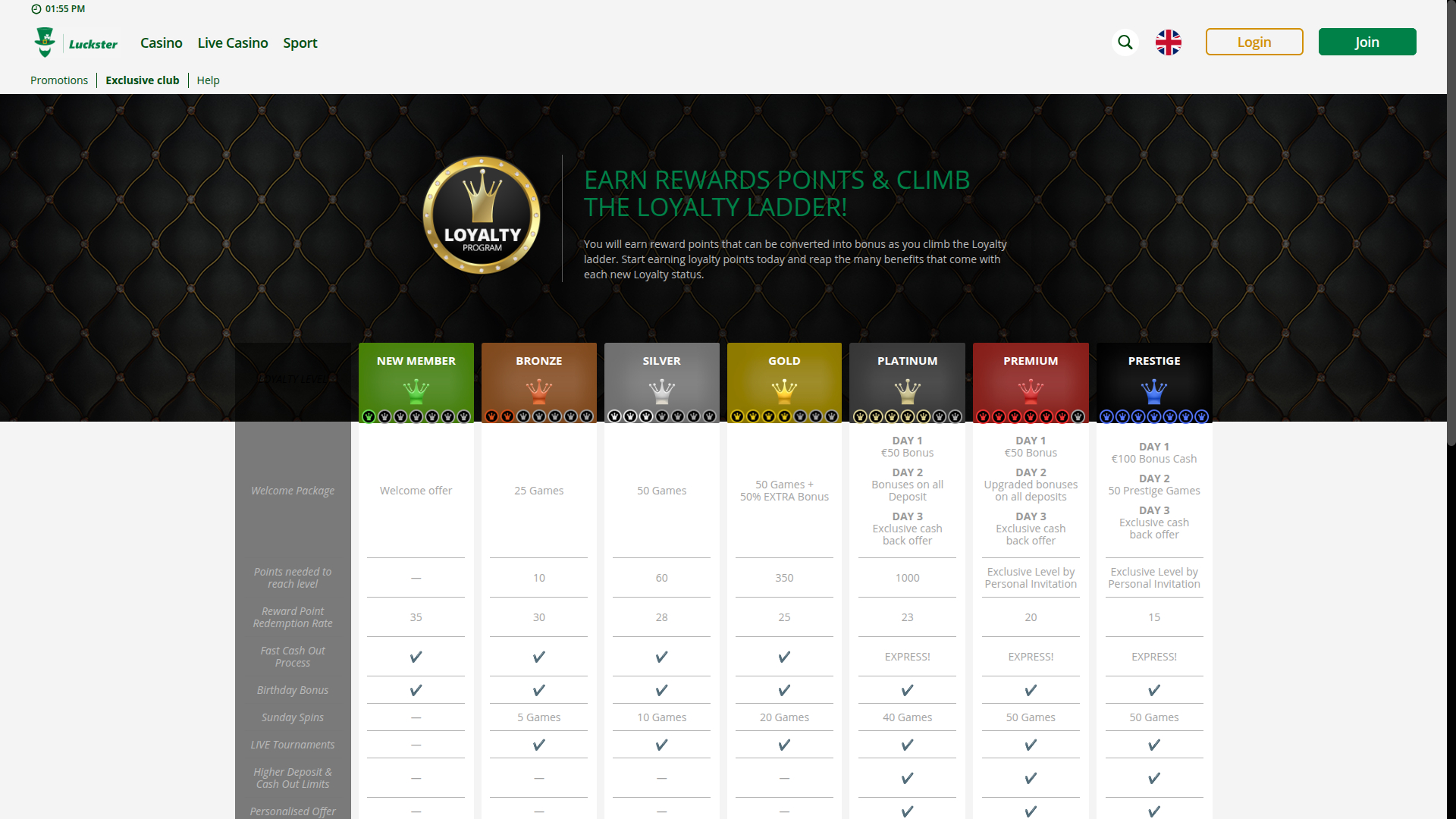Select the Exclusive club tab
Viewport: 1456px width, 819px height.
(142, 80)
